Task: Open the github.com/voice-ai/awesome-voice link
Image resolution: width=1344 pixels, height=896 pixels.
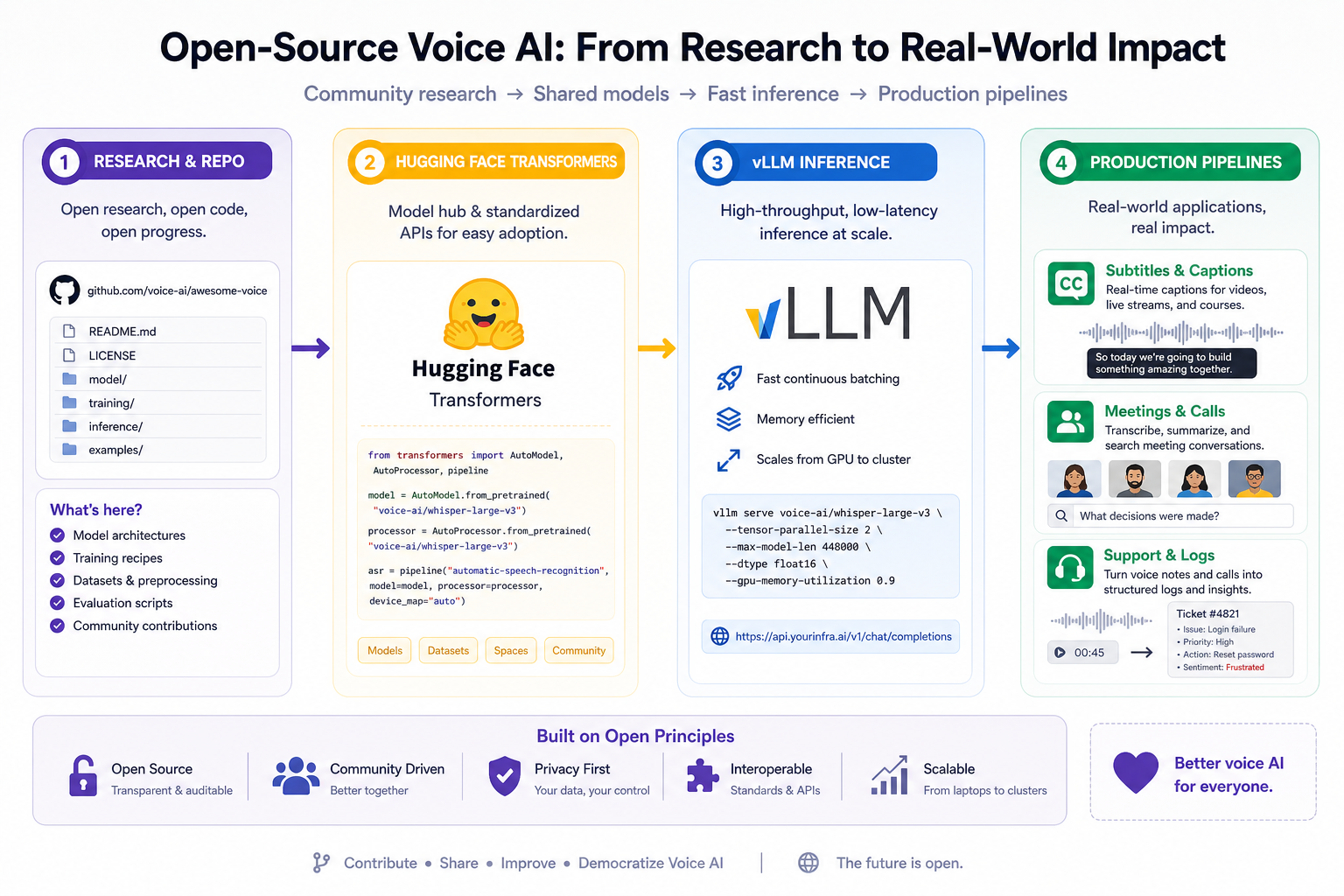Action: (x=178, y=290)
